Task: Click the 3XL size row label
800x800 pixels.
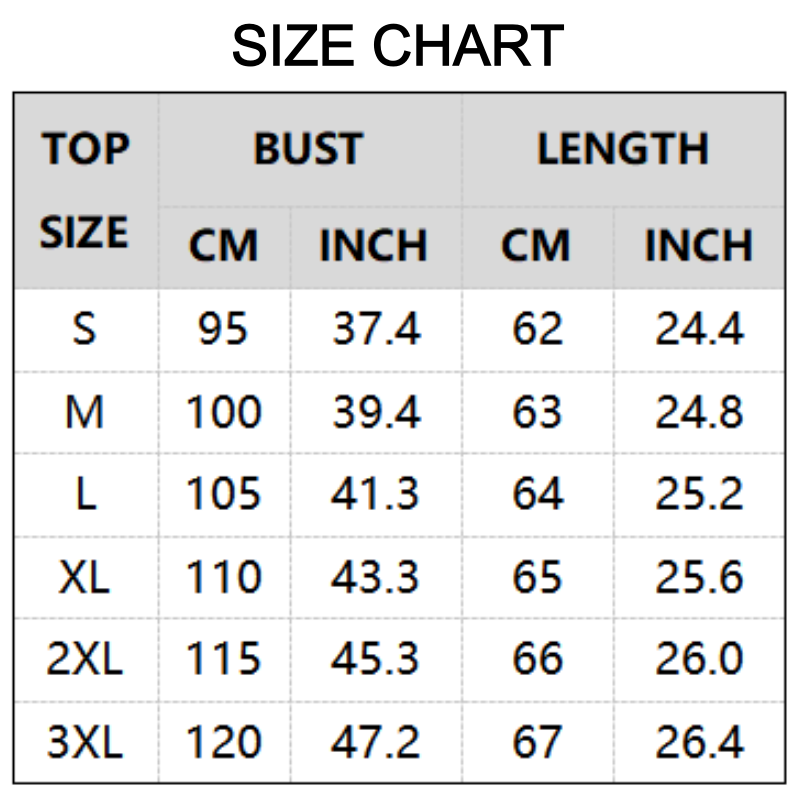Action: click(x=85, y=741)
